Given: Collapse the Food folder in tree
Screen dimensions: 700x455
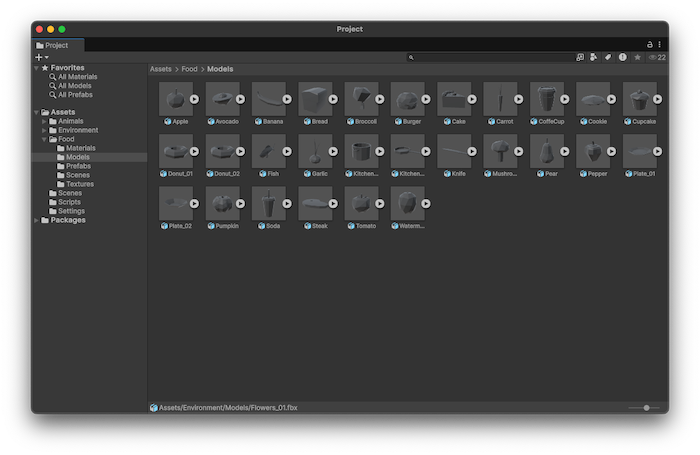Looking at the screenshot, I should coord(45,140).
